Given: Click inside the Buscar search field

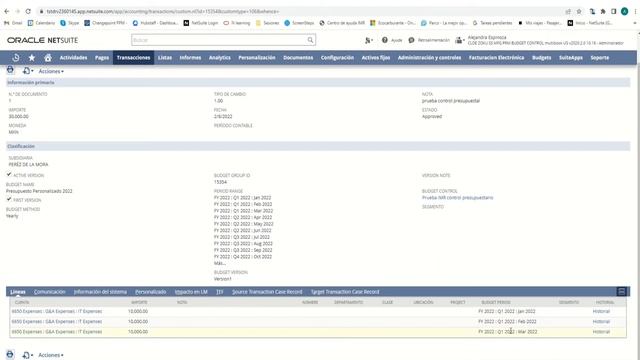Looking at the screenshot, I should [x=219, y=40].
